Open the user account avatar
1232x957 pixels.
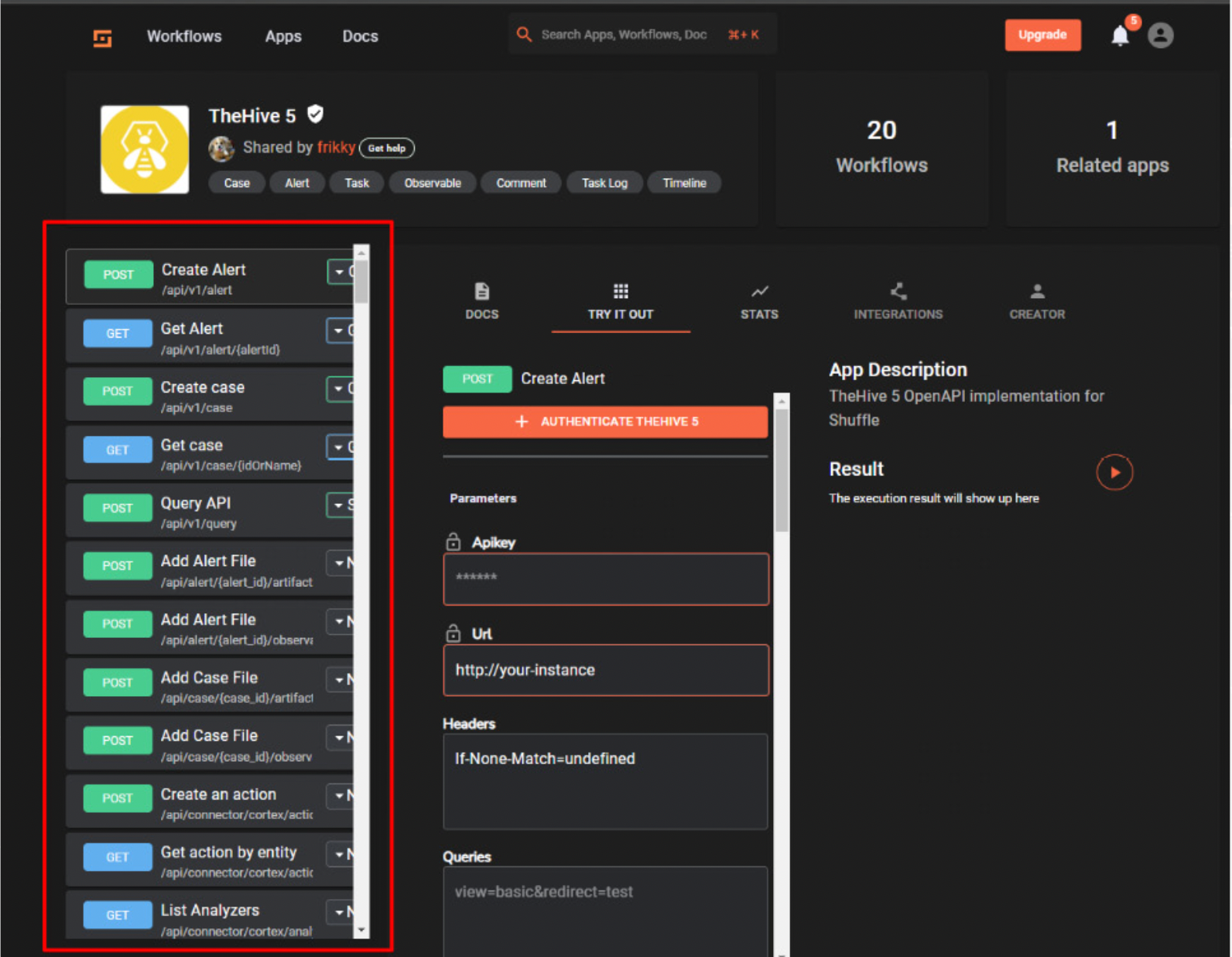click(x=1160, y=36)
